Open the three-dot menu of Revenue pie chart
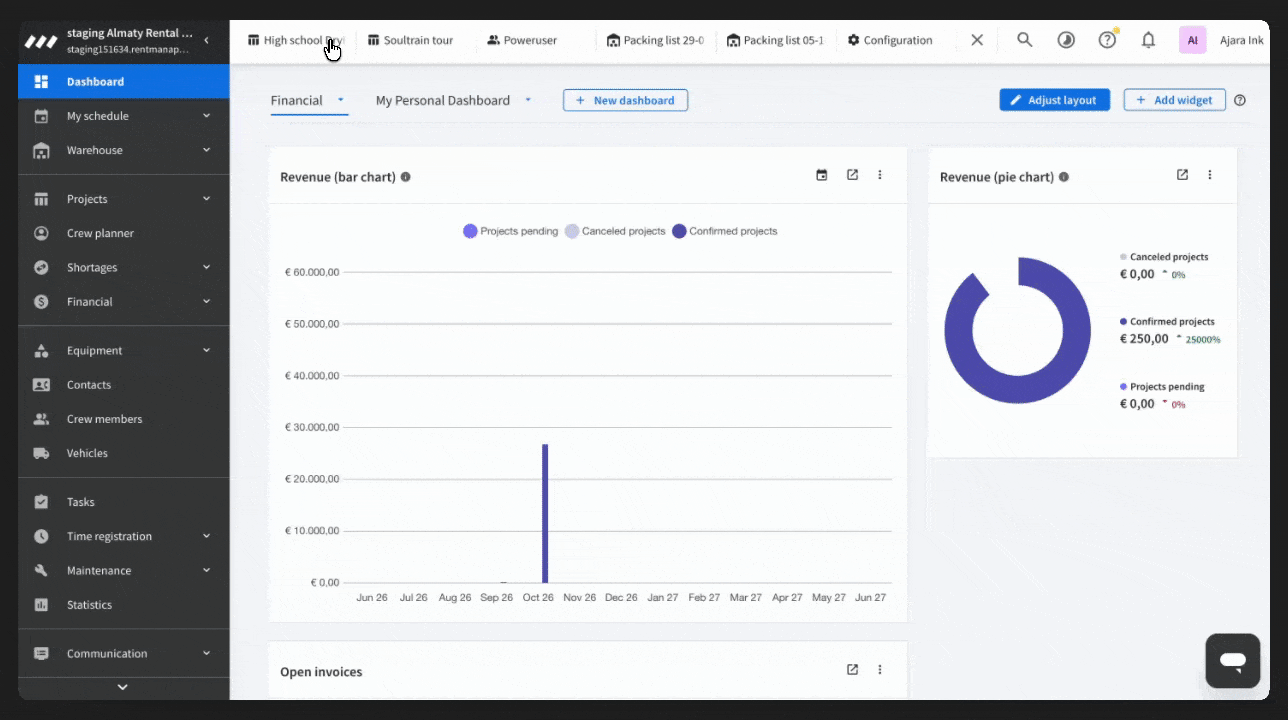The image size is (1288, 720). pyautogui.click(x=1209, y=175)
